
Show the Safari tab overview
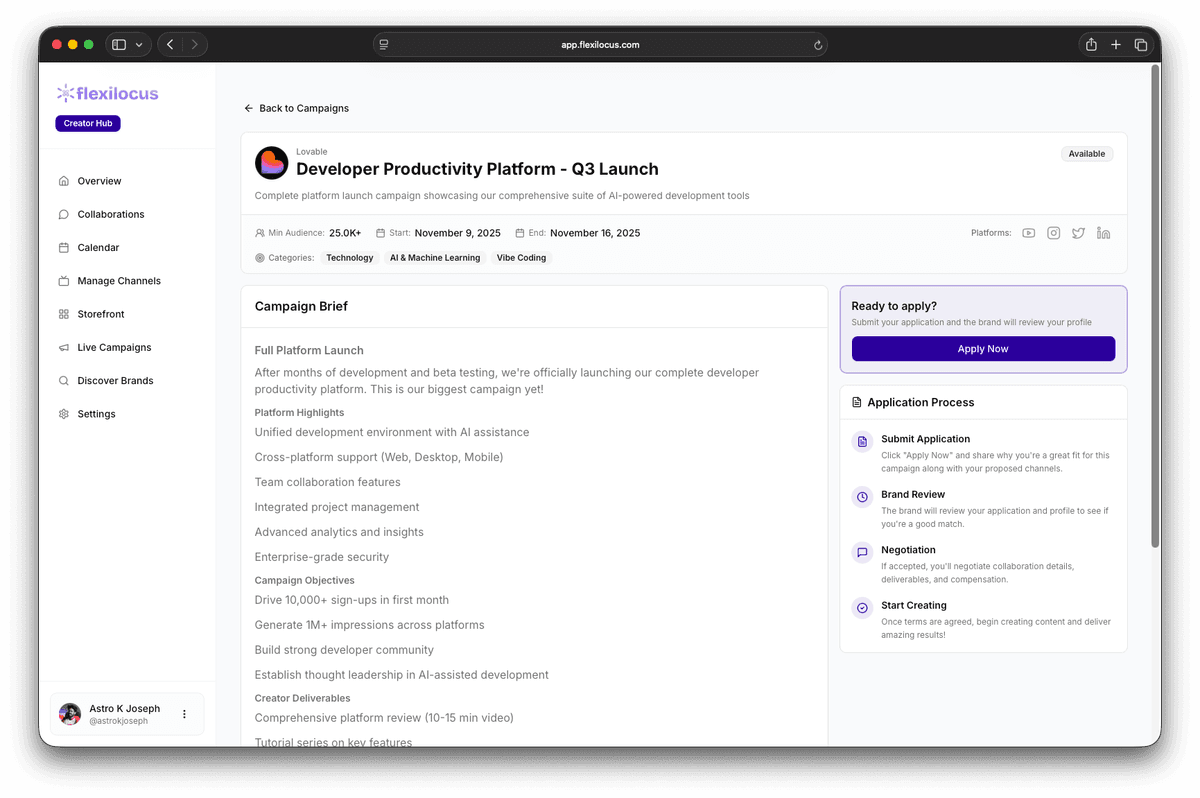(x=1141, y=45)
